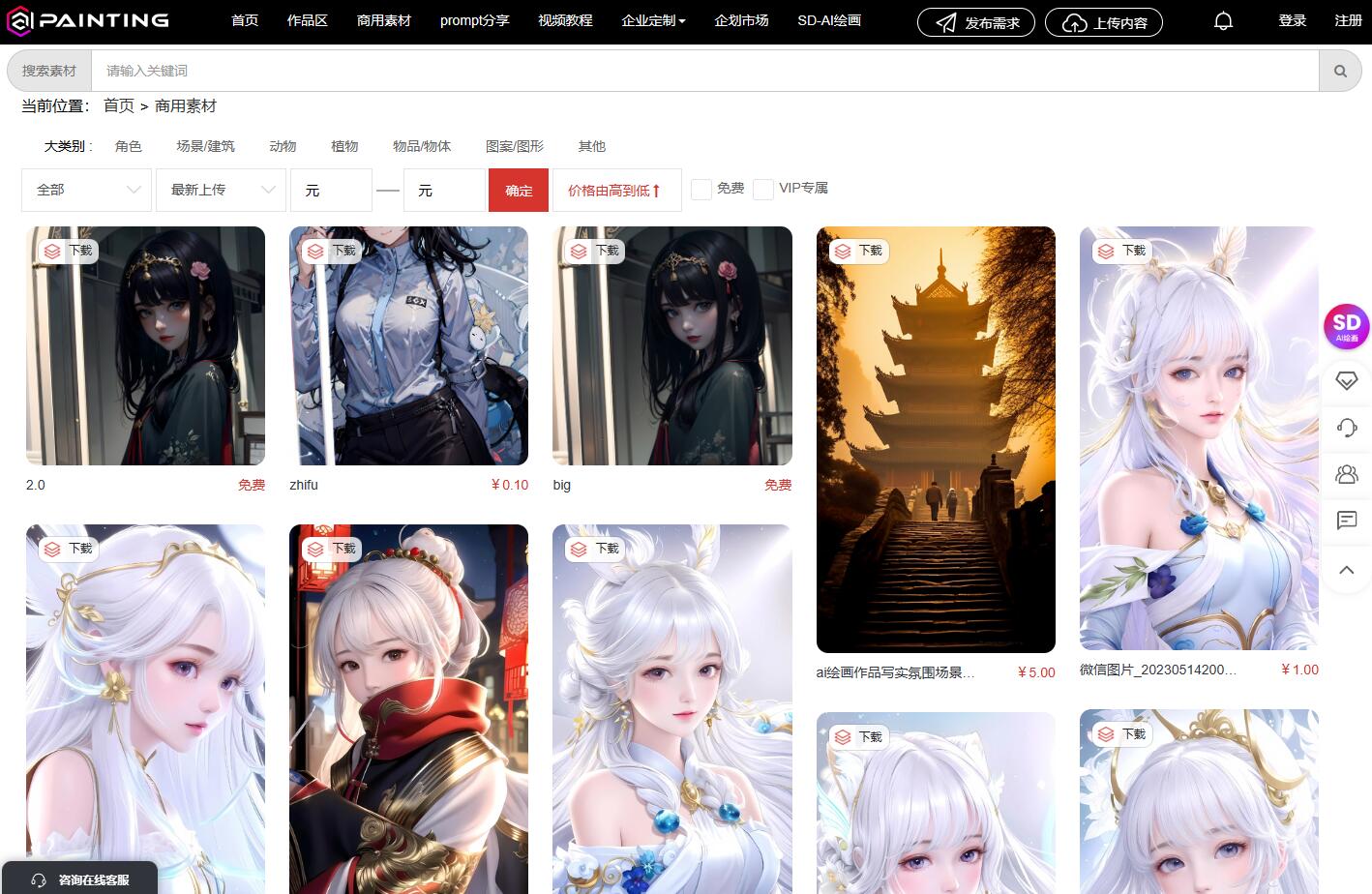Switch to the 商用素材 nav item
The width and height of the screenshot is (1372, 894).
click(x=383, y=19)
